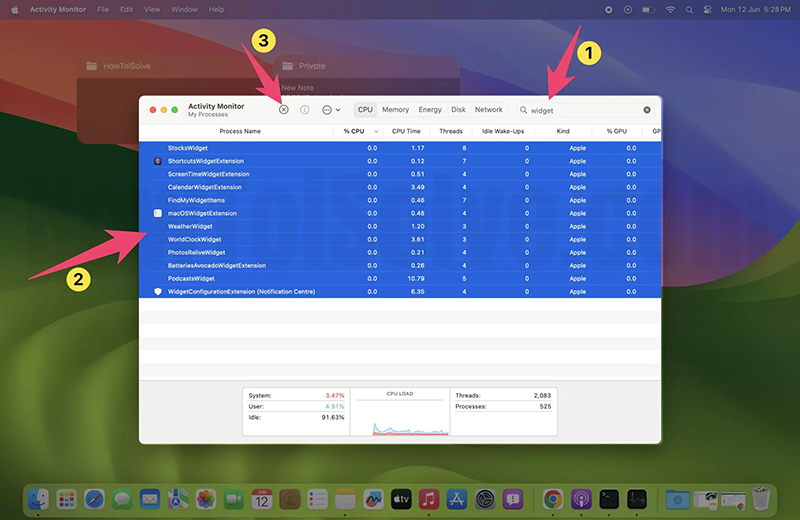This screenshot has width=800, height=520.
Task: Select the WorldClockWidget process
Action: (400, 239)
